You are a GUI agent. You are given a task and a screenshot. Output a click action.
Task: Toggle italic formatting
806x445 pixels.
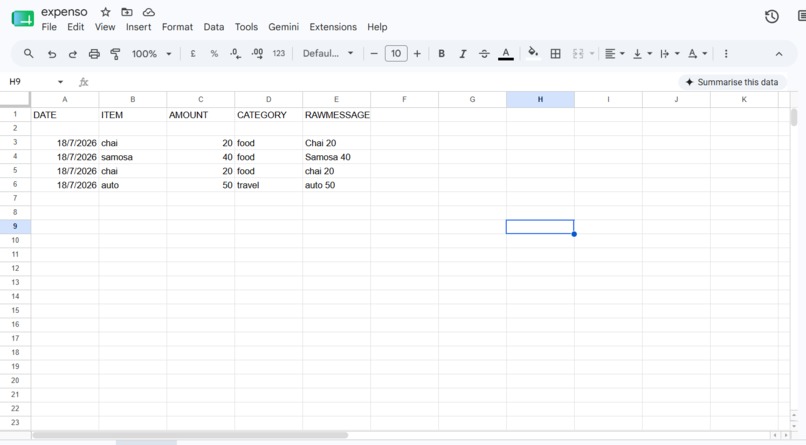tap(463, 53)
